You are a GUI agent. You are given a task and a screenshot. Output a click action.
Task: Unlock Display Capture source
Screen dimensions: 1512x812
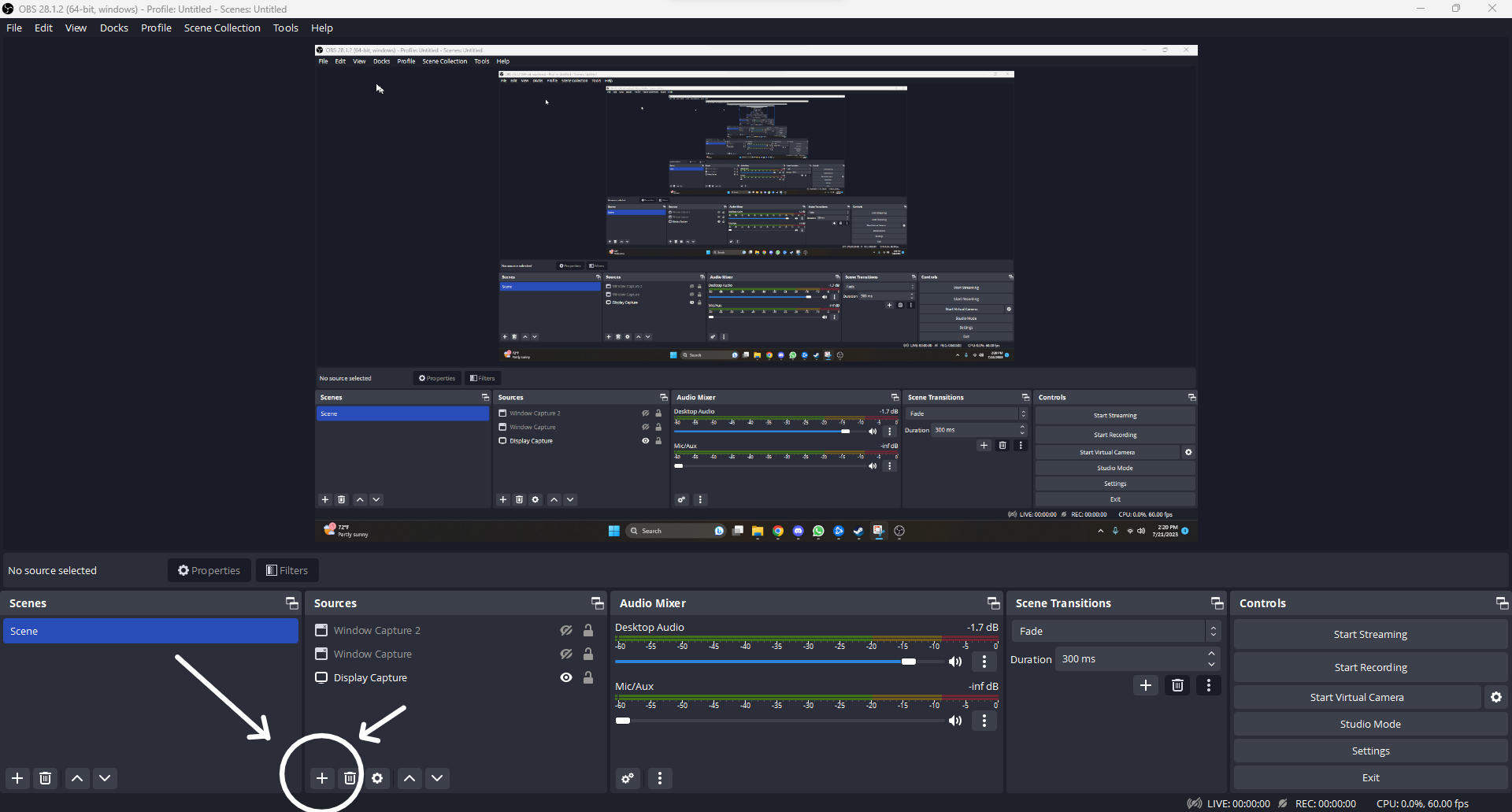(588, 677)
